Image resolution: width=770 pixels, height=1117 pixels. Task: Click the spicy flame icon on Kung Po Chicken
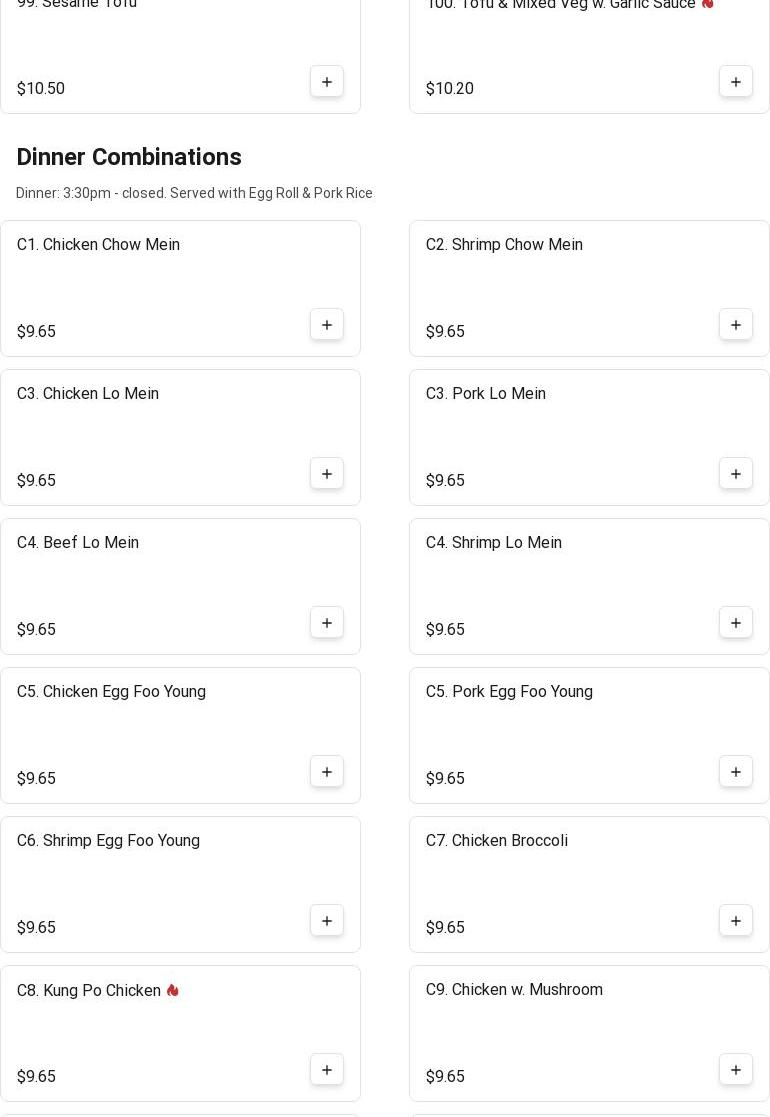click(172, 990)
